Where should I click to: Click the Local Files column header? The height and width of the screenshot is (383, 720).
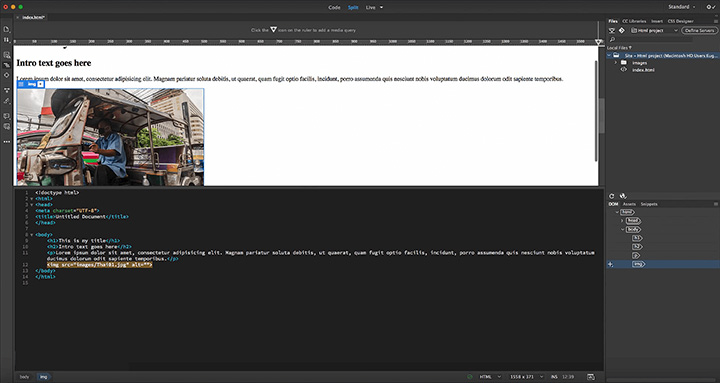click(x=619, y=48)
